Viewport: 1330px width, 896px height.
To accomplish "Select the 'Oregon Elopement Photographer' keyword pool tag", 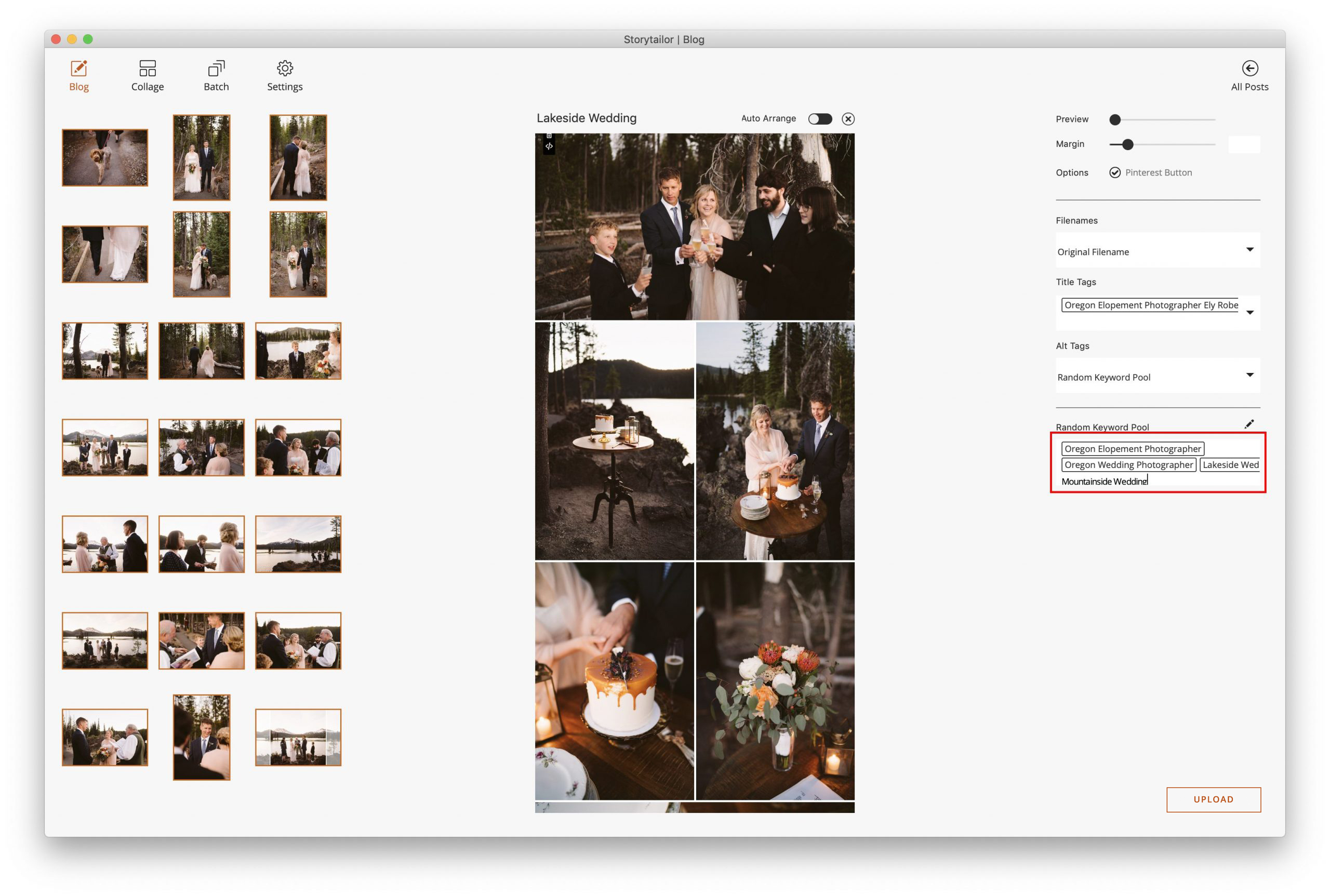I will coord(1132,449).
